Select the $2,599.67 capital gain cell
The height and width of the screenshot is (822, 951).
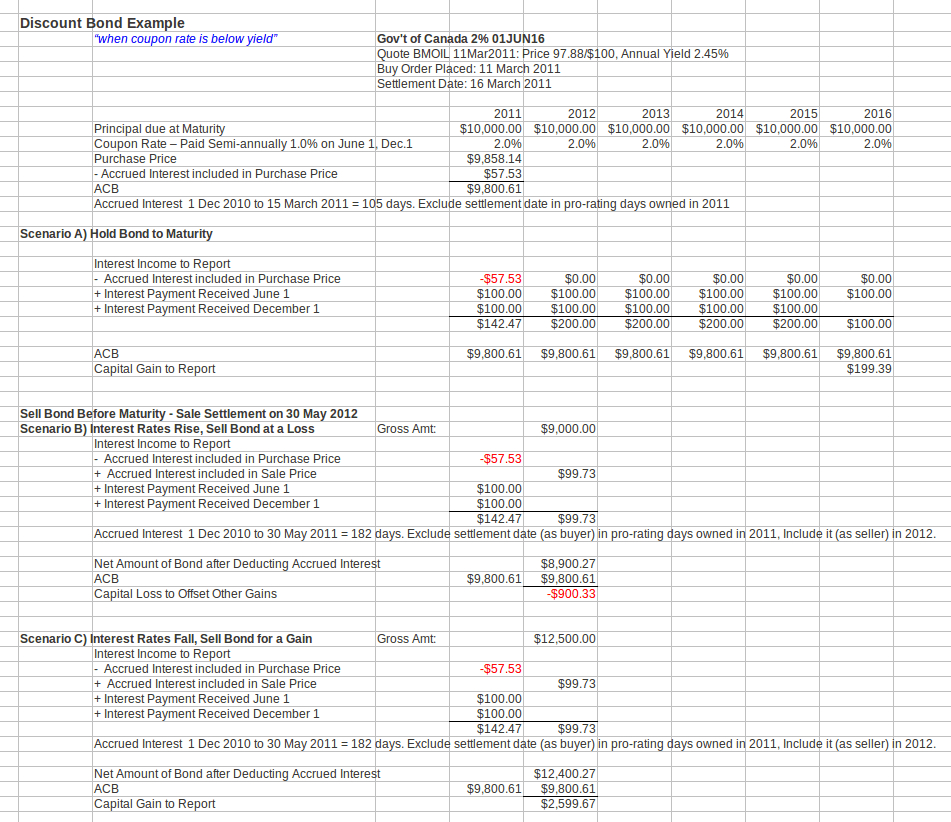tap(568, 804)
